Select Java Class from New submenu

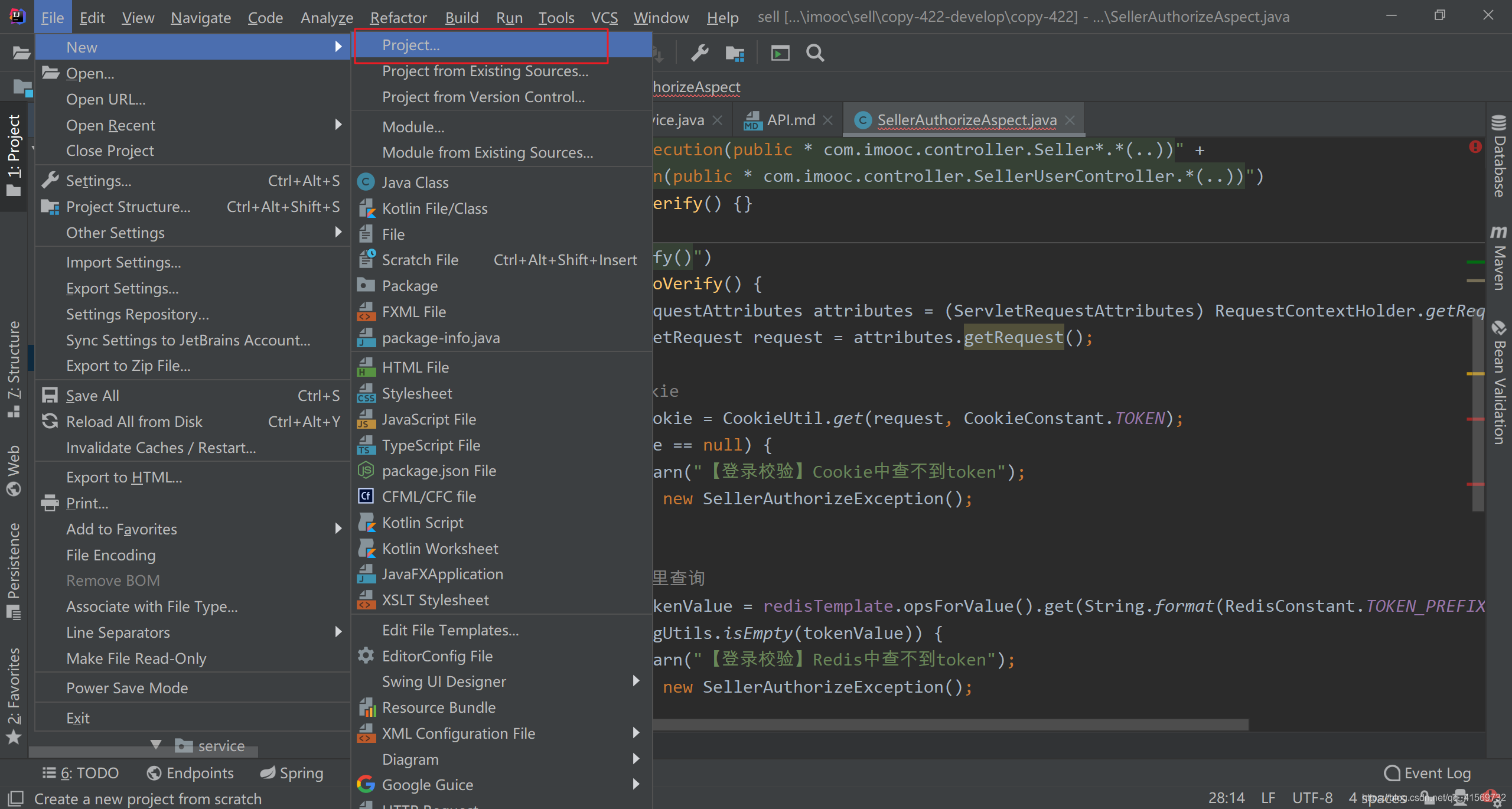coord(415,182)
